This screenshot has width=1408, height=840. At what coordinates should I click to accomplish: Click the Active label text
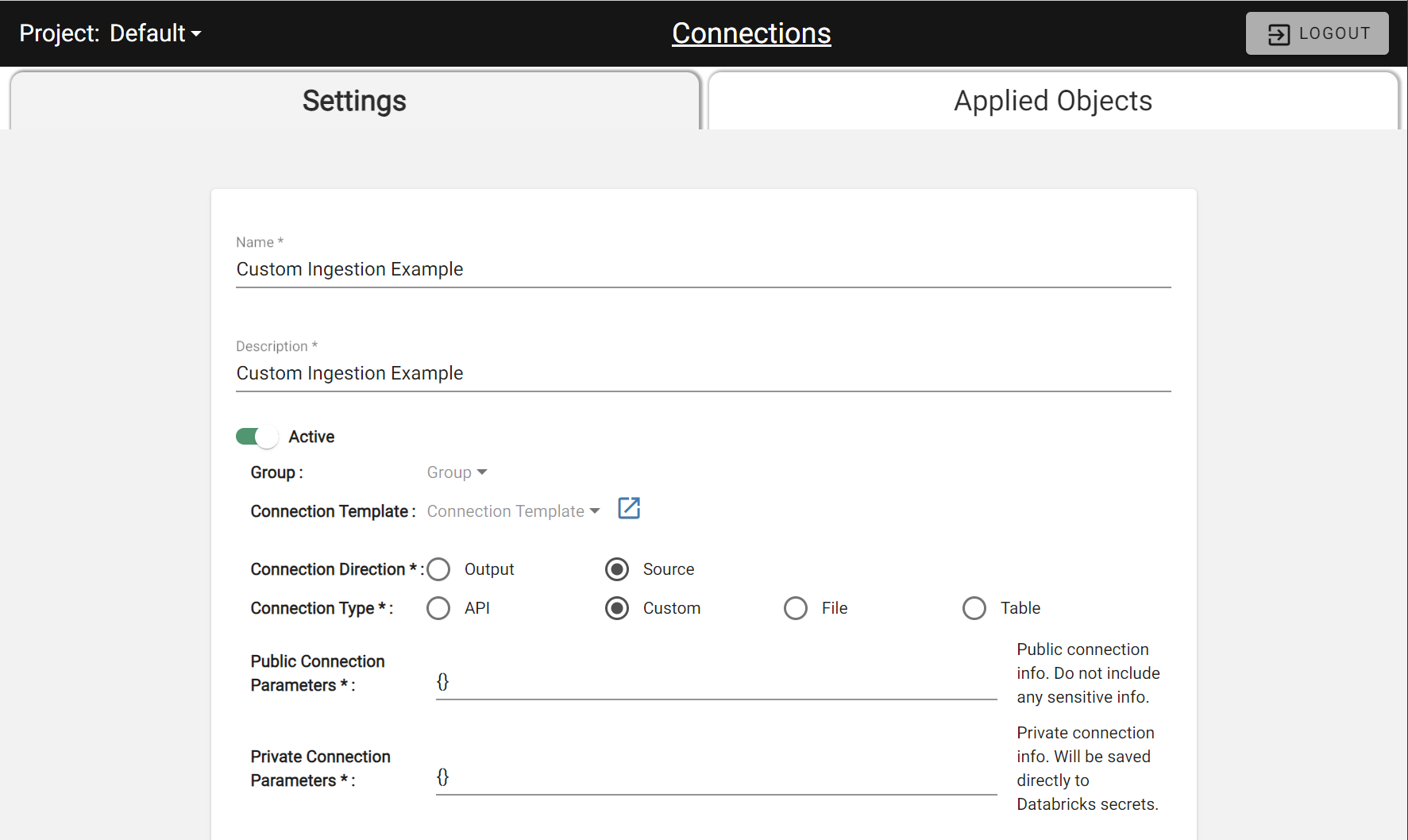pos(311,437)
